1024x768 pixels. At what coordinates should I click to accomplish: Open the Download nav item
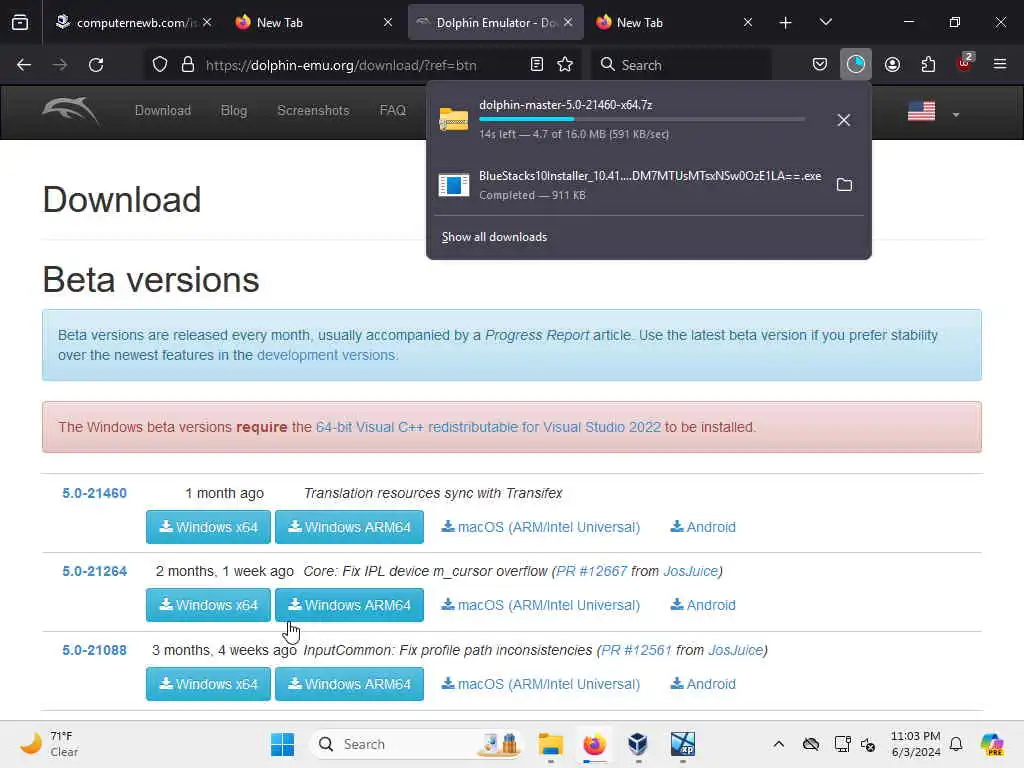tap(163, 110)
